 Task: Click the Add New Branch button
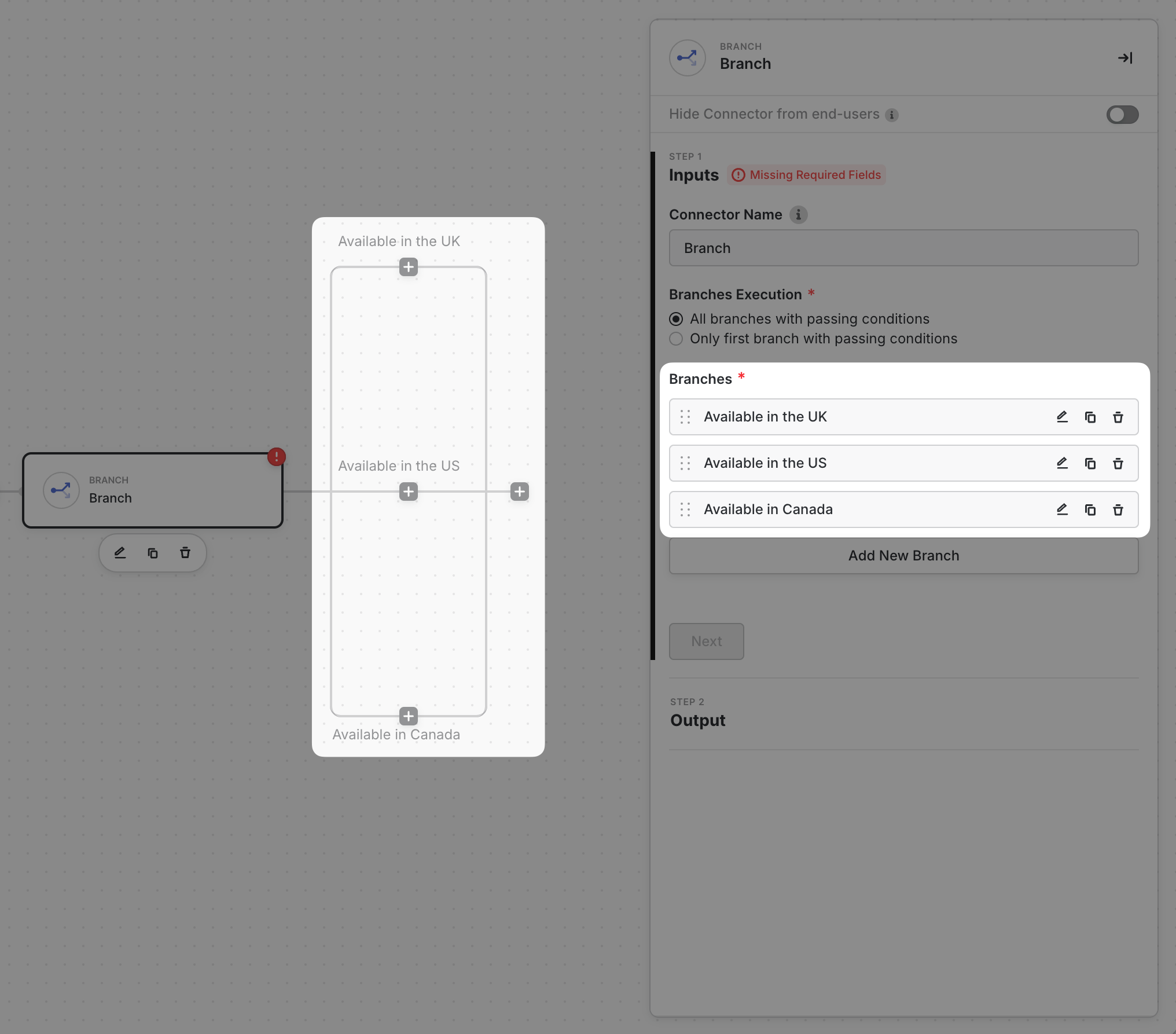[903, 556]
